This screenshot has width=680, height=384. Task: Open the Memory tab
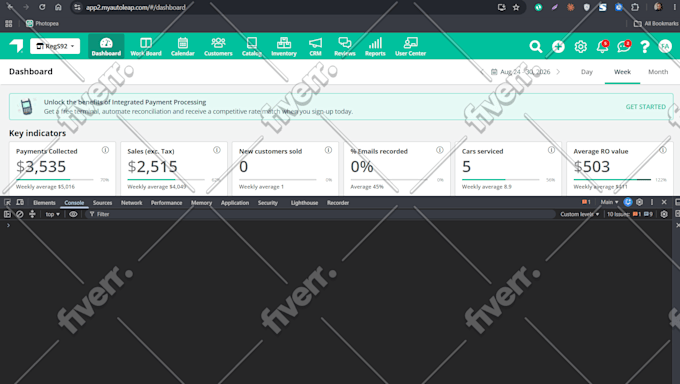[x=201, y=203]
